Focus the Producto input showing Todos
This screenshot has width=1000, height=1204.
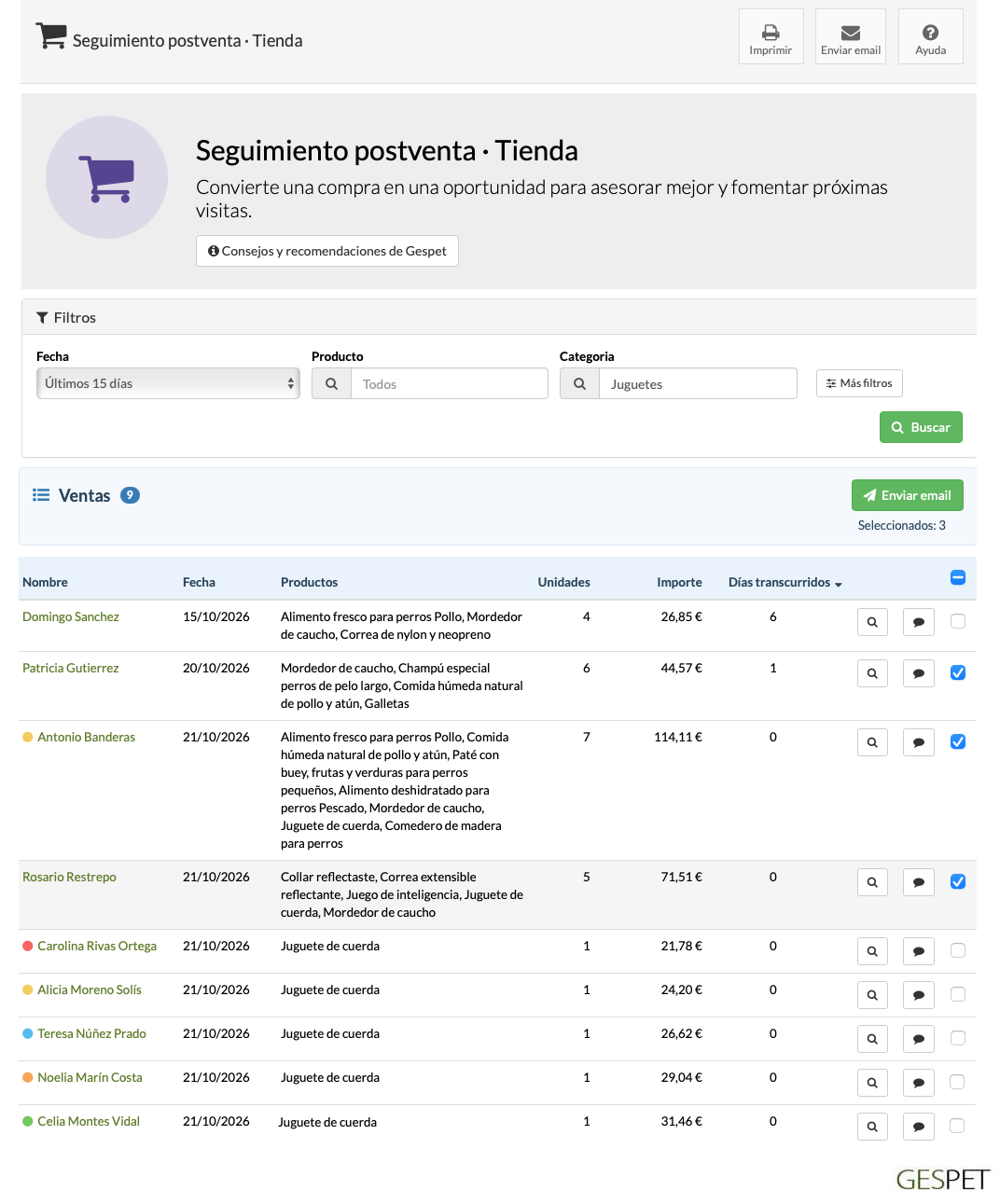click(x=450, y=383)
